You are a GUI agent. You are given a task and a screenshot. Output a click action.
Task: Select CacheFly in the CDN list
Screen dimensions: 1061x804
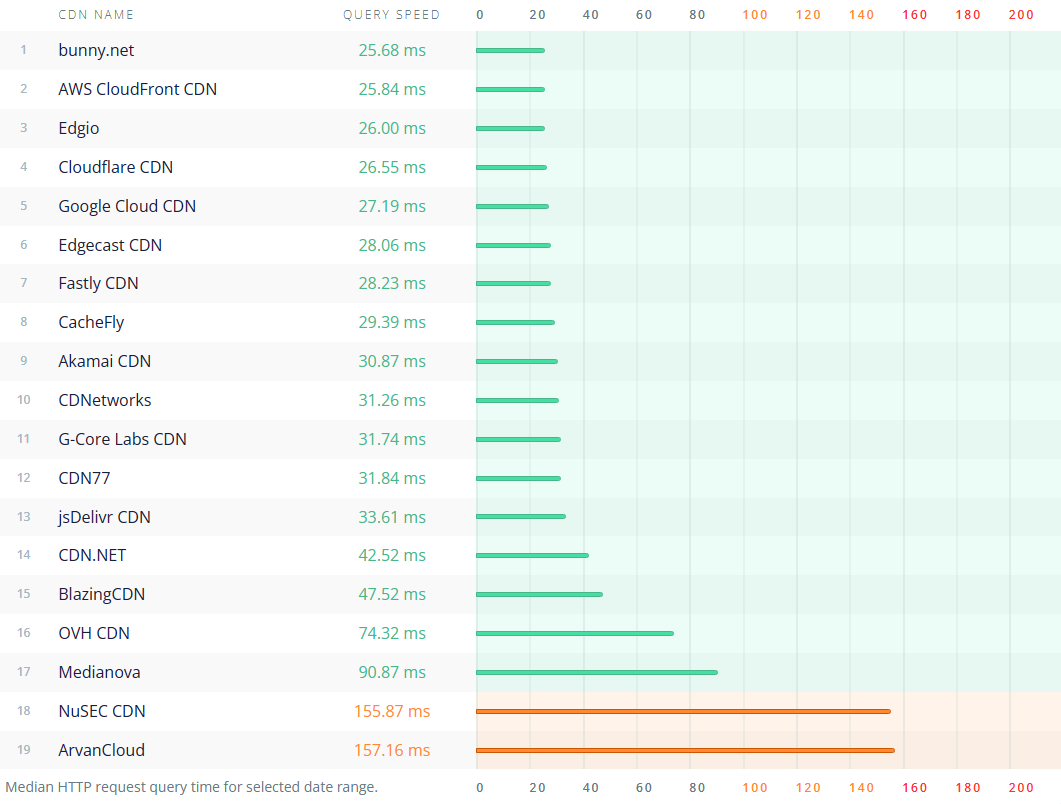pyautogui.click(x=91, y=322)
